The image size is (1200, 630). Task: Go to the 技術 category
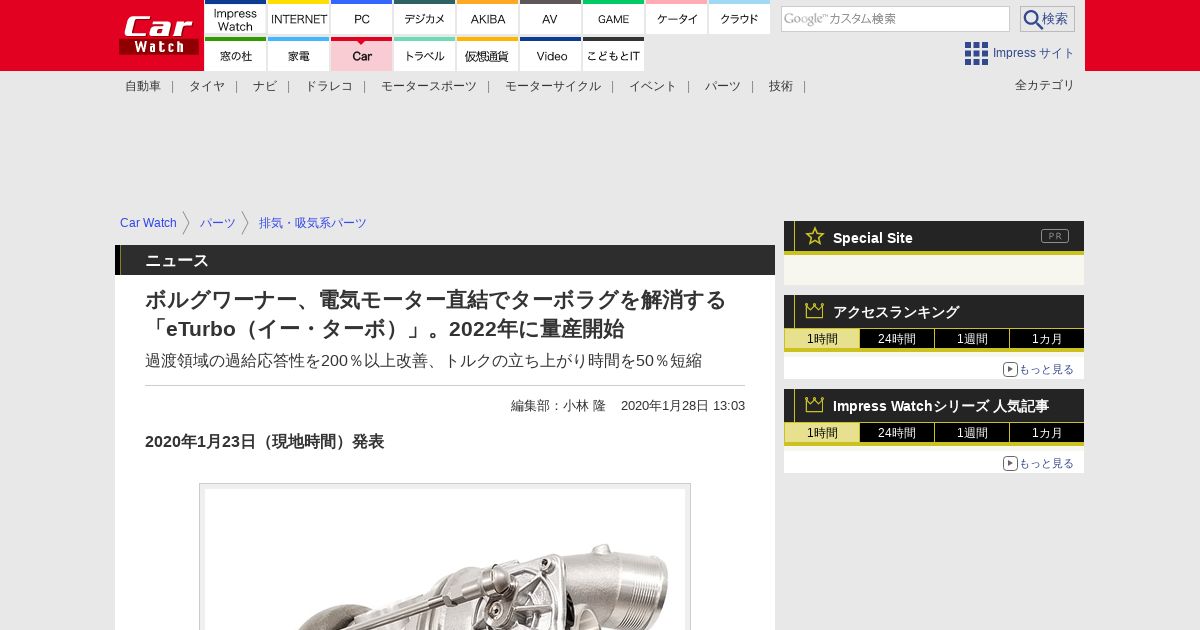(x=781, y=86)
